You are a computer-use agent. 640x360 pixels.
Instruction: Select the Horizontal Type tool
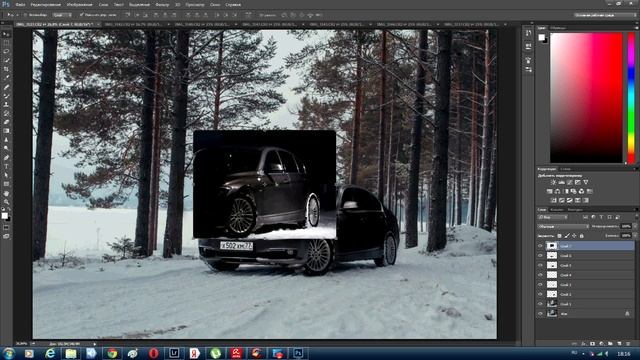click(x=6, y=167)
